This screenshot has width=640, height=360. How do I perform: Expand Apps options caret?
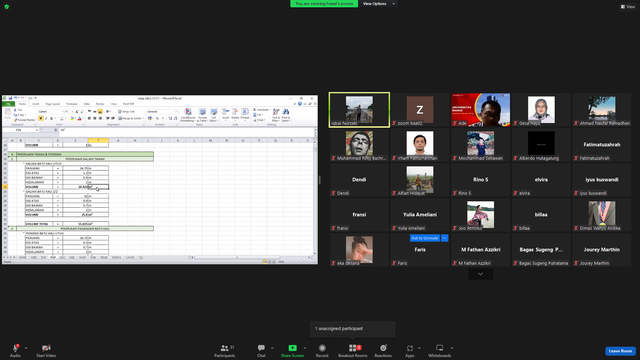click(x=419, y=348)
